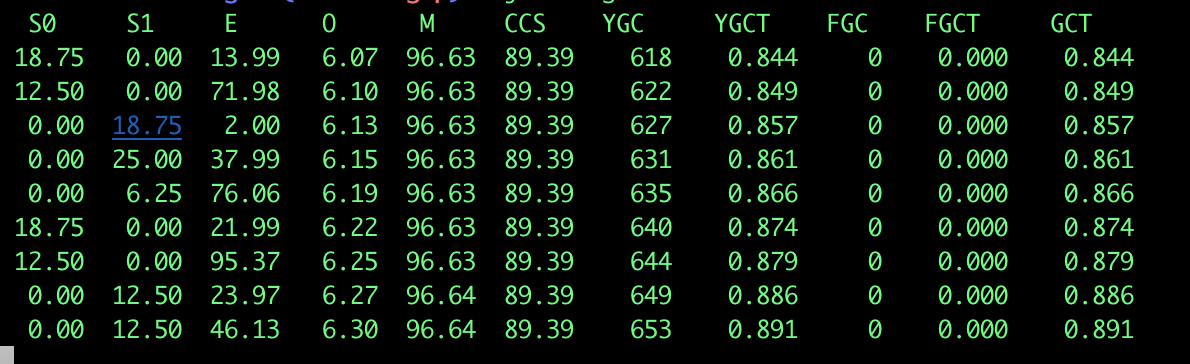Click the YGCT column header
Screen dimensions: 1190x364
click(741, 24)
